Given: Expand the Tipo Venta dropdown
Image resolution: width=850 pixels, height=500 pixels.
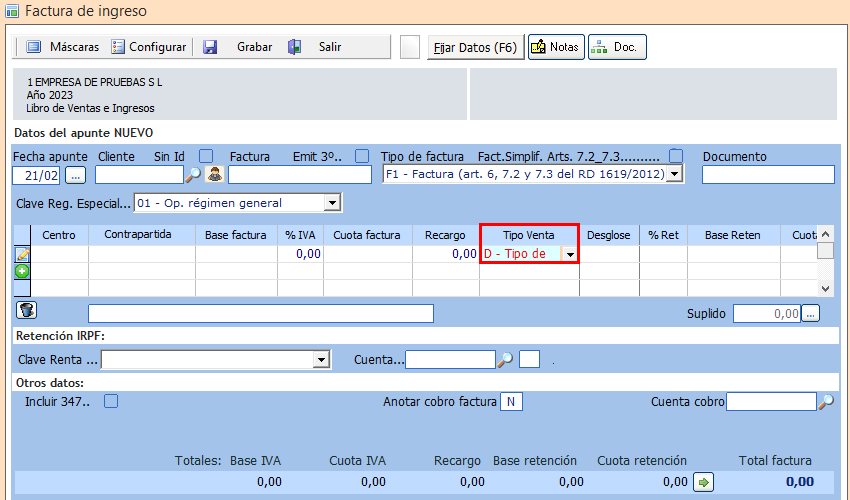Looking at the screenshot, I should click(569, 254).
